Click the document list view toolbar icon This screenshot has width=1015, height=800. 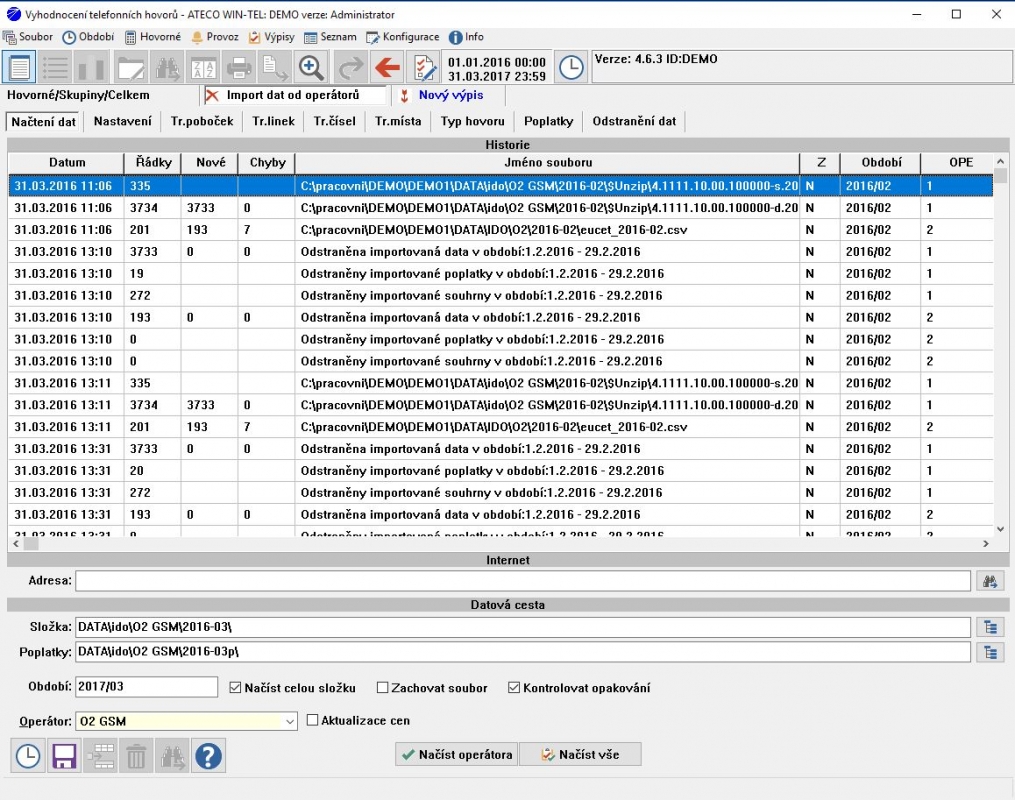(19, 67)
